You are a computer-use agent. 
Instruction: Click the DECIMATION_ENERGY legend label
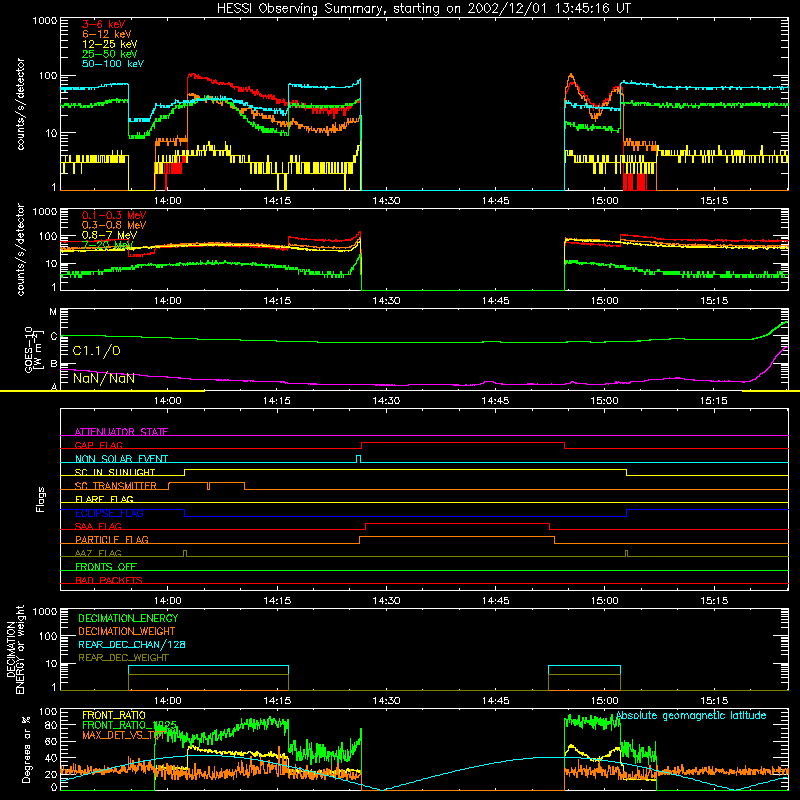pos(128,618)
